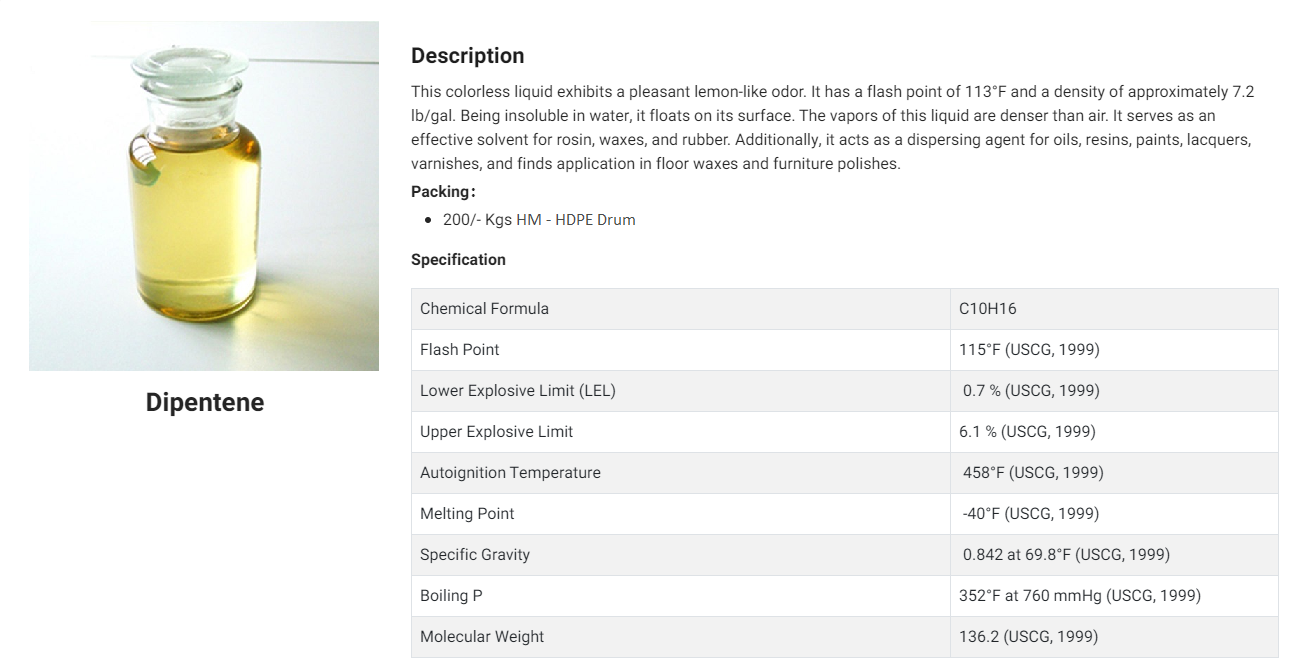Click the Dipentene bottle product image
Image resolution: width=1305 pixels, height=668 pixels.
coord(204,196)
